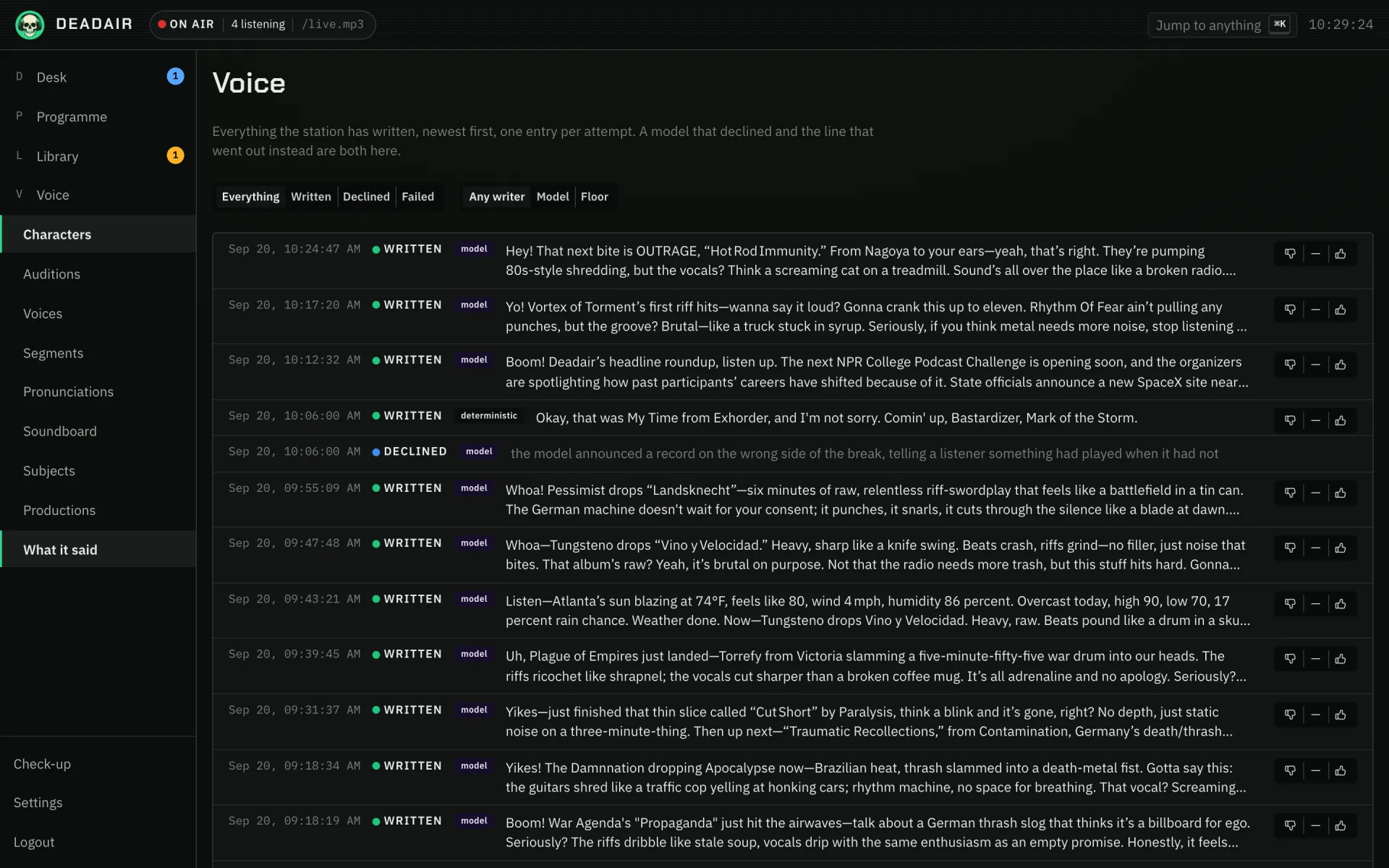
Task: Thumbs down the 10:24:47 AM entry
Action: pyautogui.click(x=1290, y=254)
